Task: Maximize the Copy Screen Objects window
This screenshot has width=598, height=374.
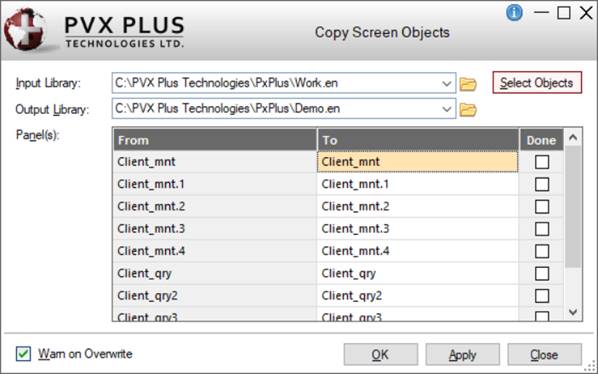Action: click(x=564, y=13)
